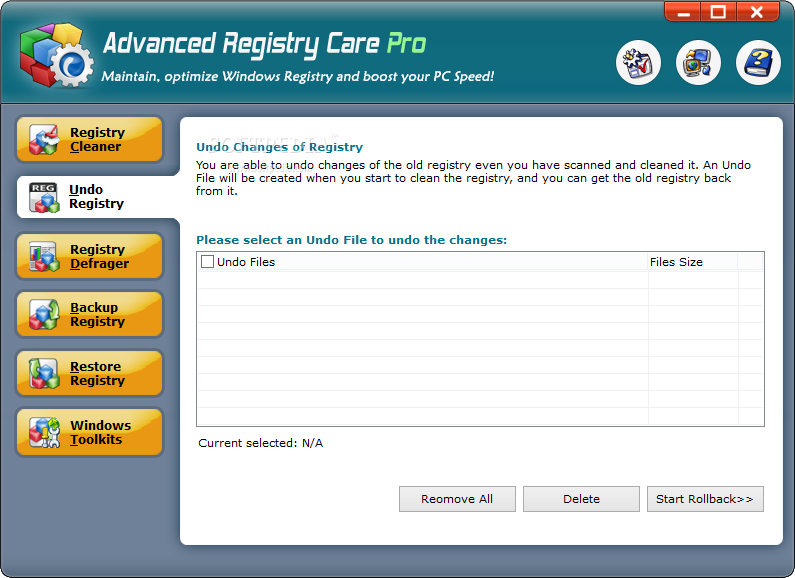The width and height of the screenshot is (795, 578).
Task: Go to Backup Registry section
Action: coord(90,314)
